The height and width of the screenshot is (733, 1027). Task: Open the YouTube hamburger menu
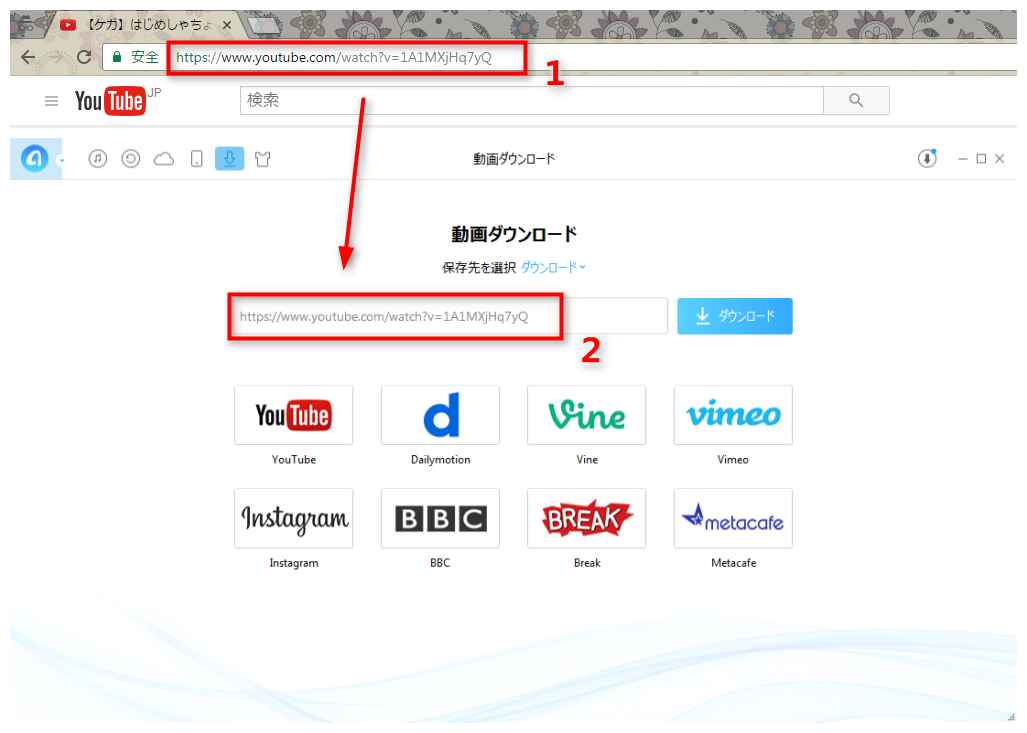click(x=51, y=101)
